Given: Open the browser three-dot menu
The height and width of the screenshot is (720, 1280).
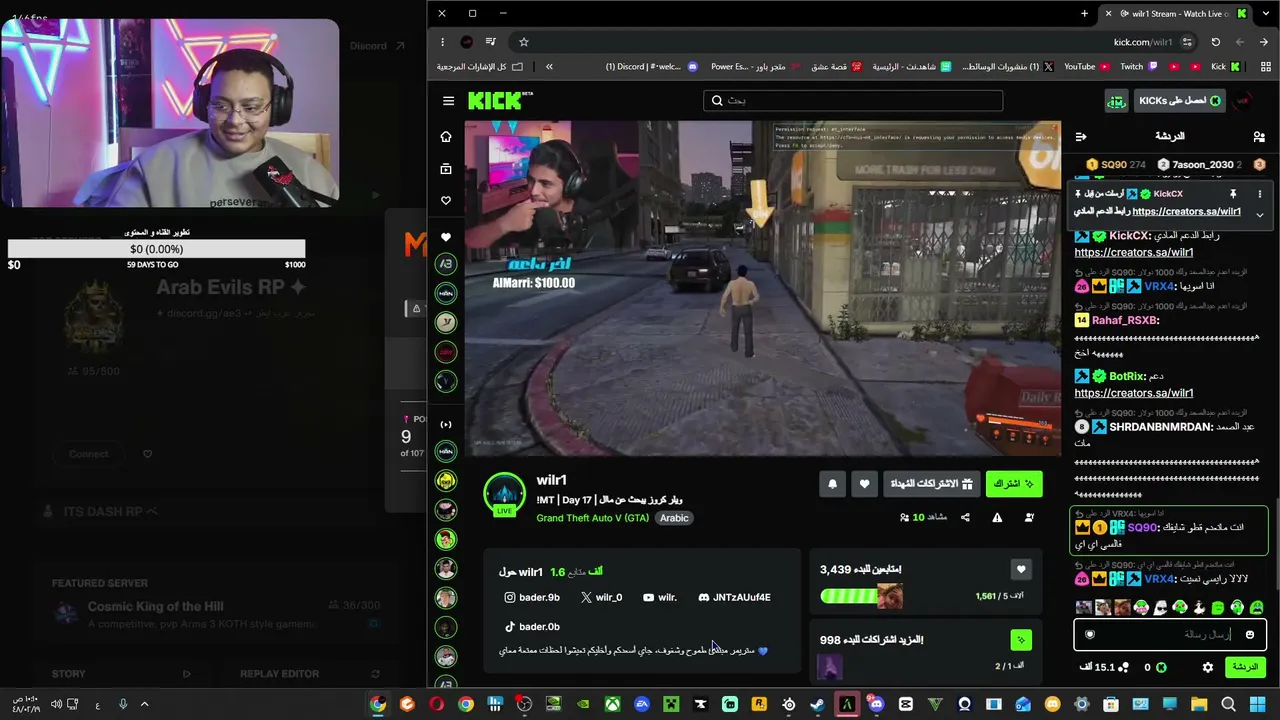Looking at the screenshot, I should [x=442, y=42].
